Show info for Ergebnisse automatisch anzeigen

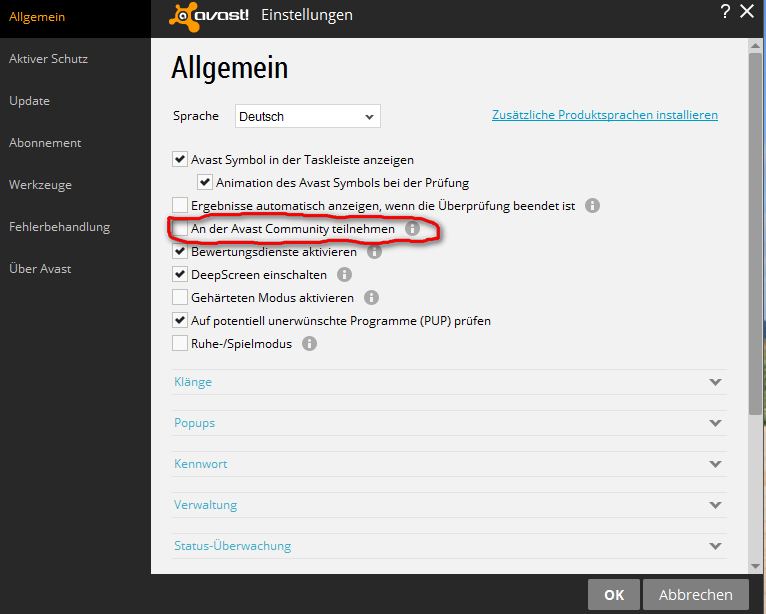click(x=593, y=206)
